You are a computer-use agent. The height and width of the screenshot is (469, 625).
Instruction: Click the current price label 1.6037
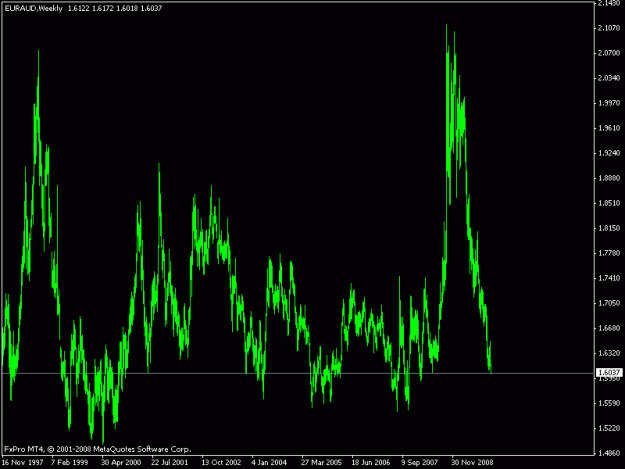(609, 373)
